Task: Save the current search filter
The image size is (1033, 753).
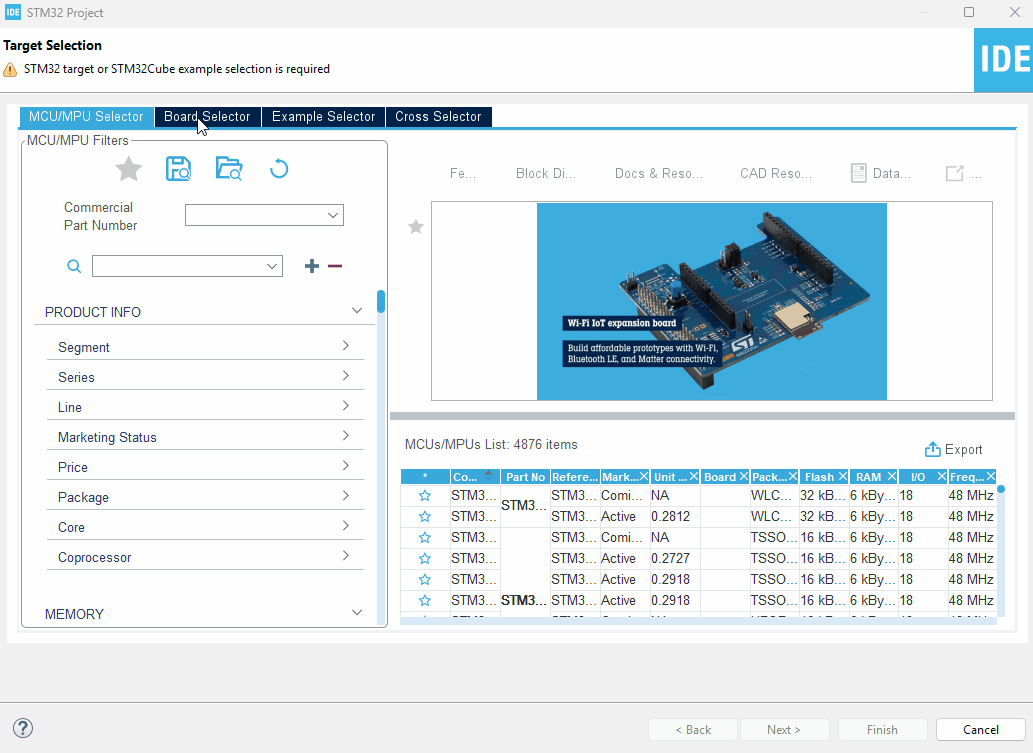Action: (x=178, y=168)
